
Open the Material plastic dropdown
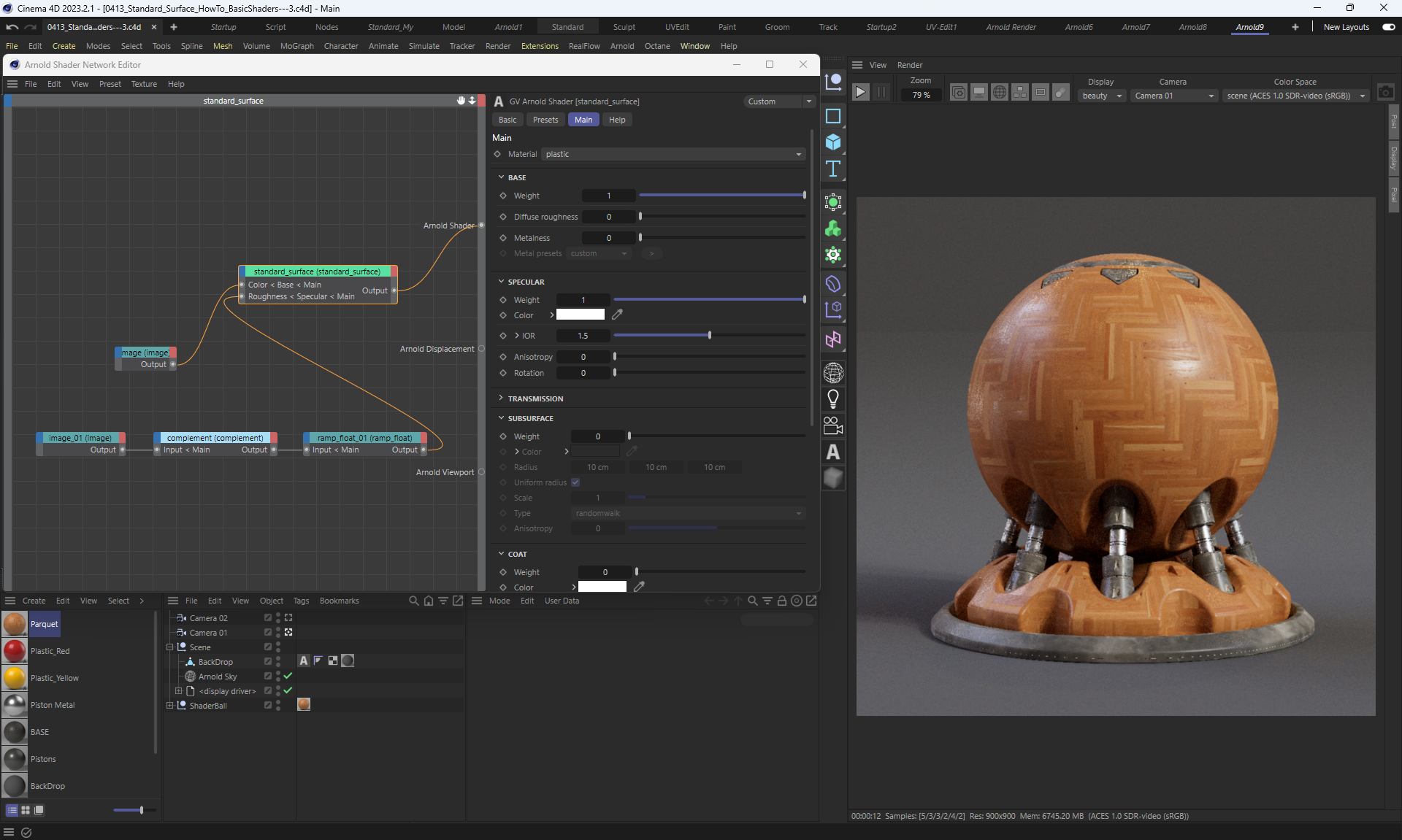pos(673,154)
